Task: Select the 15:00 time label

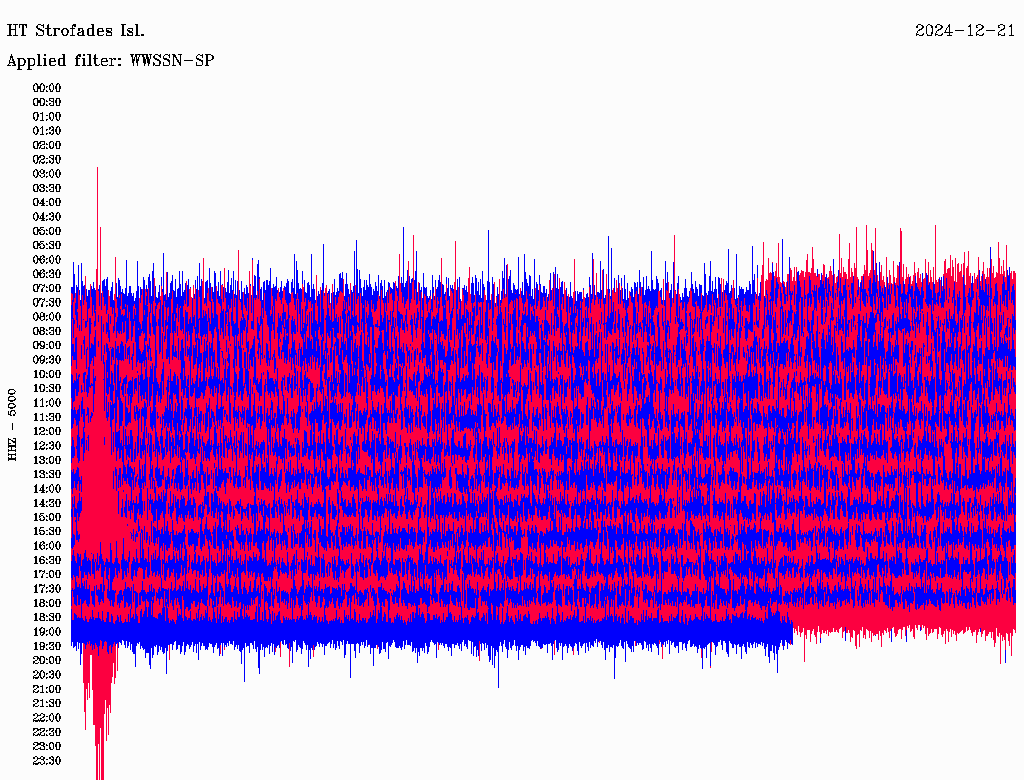Action: tap(47, 517)
